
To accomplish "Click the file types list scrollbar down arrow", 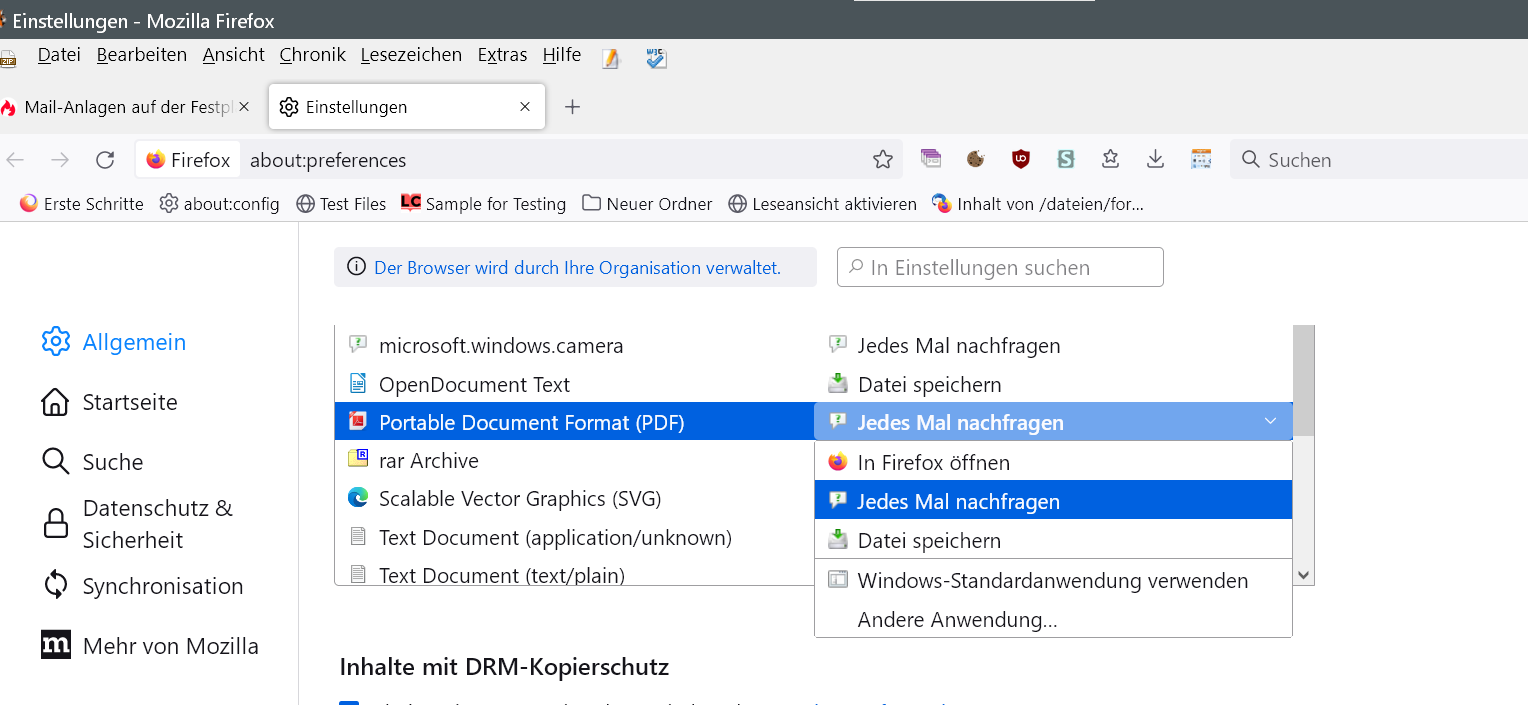I will coord(1303,575).
